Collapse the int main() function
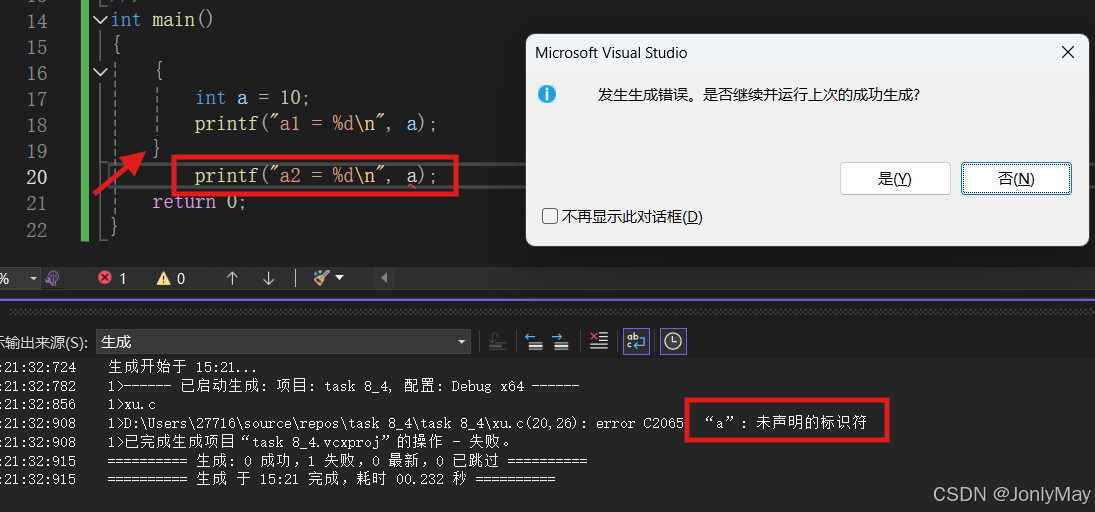 tap(101, 20)
